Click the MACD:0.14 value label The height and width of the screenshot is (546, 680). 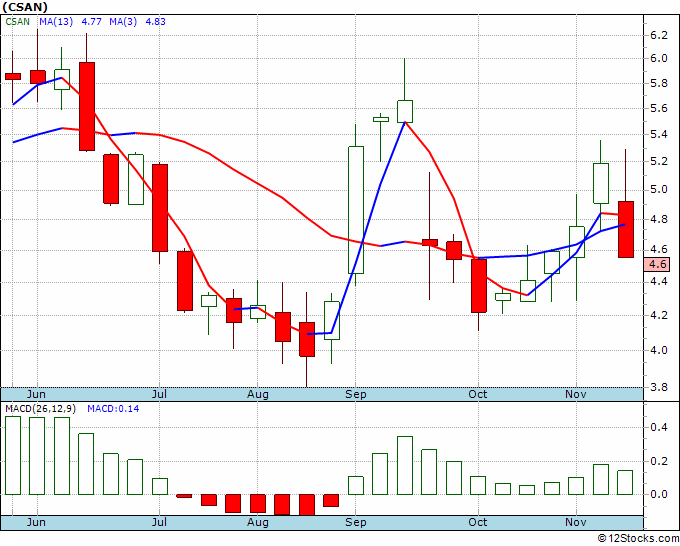tap(113, 409)
